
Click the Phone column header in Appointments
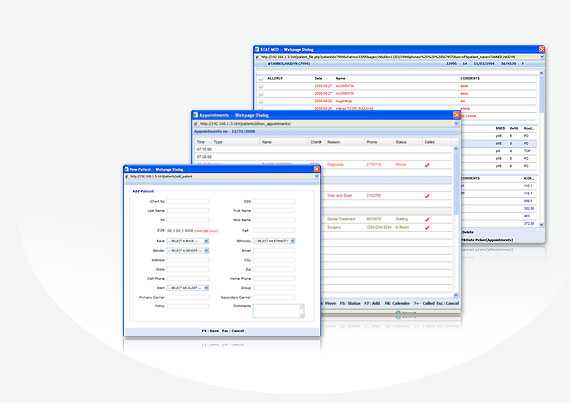(x=372, y=142)
